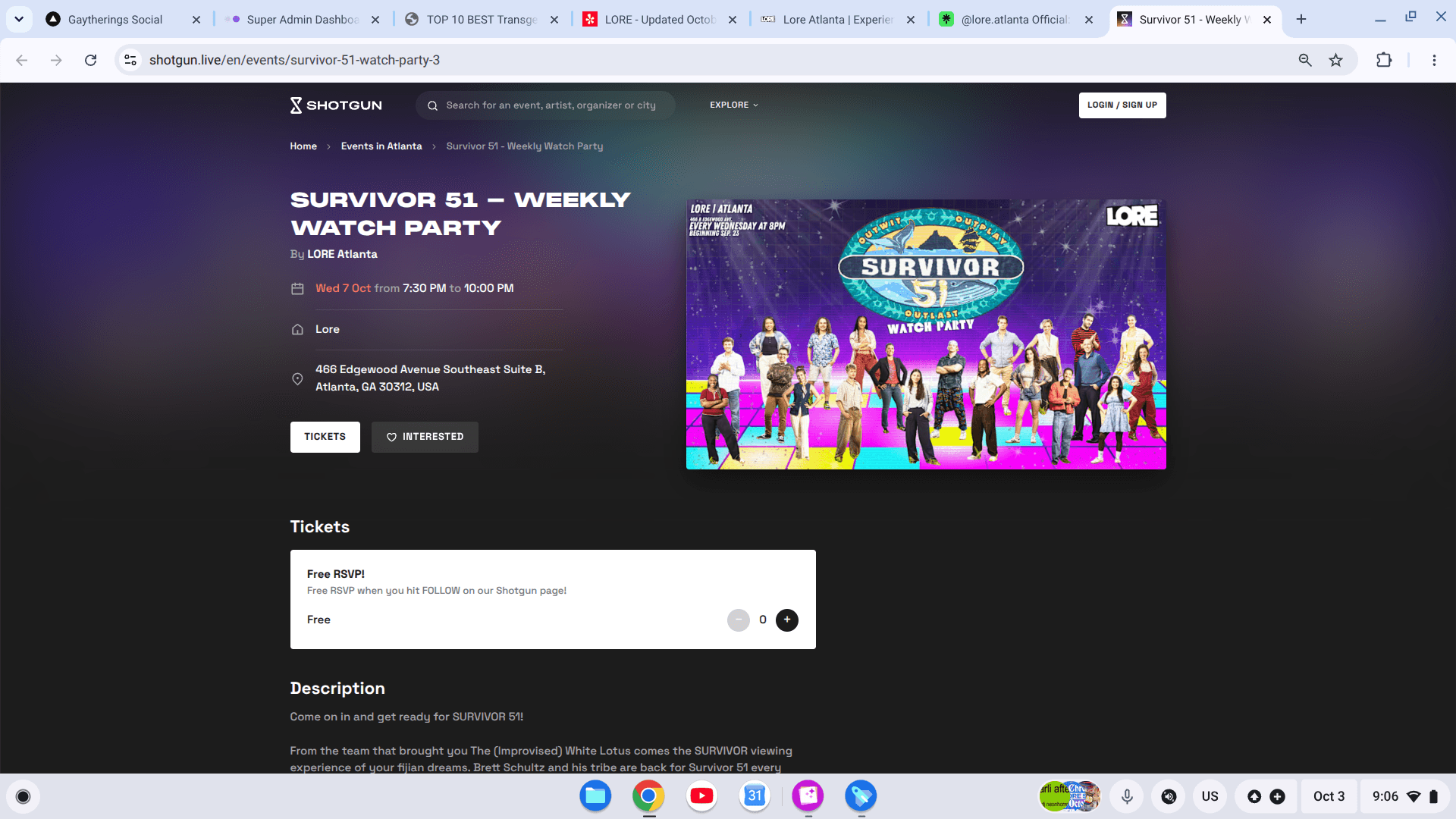Open the 9:06 clock status area

click(1404, 796)
